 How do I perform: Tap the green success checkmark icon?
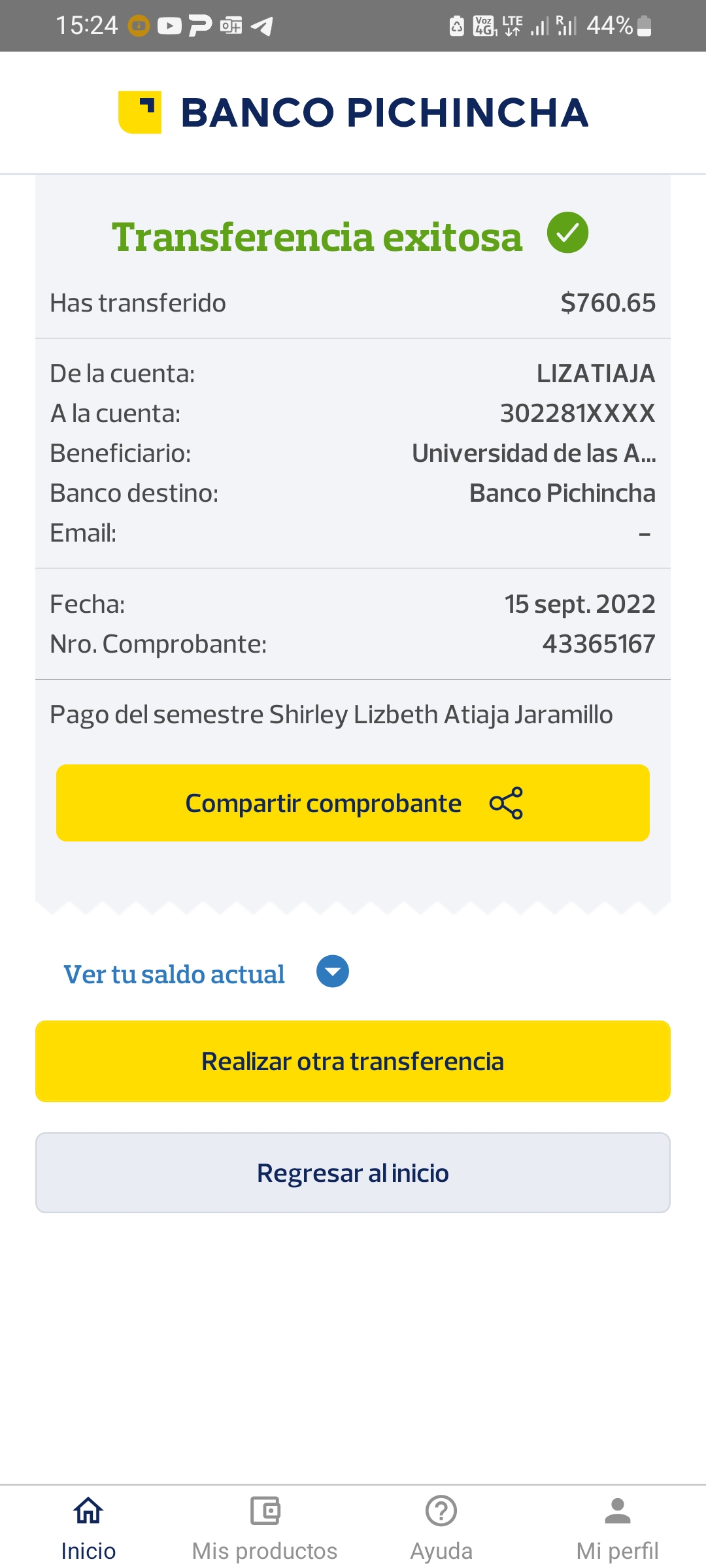567,233
